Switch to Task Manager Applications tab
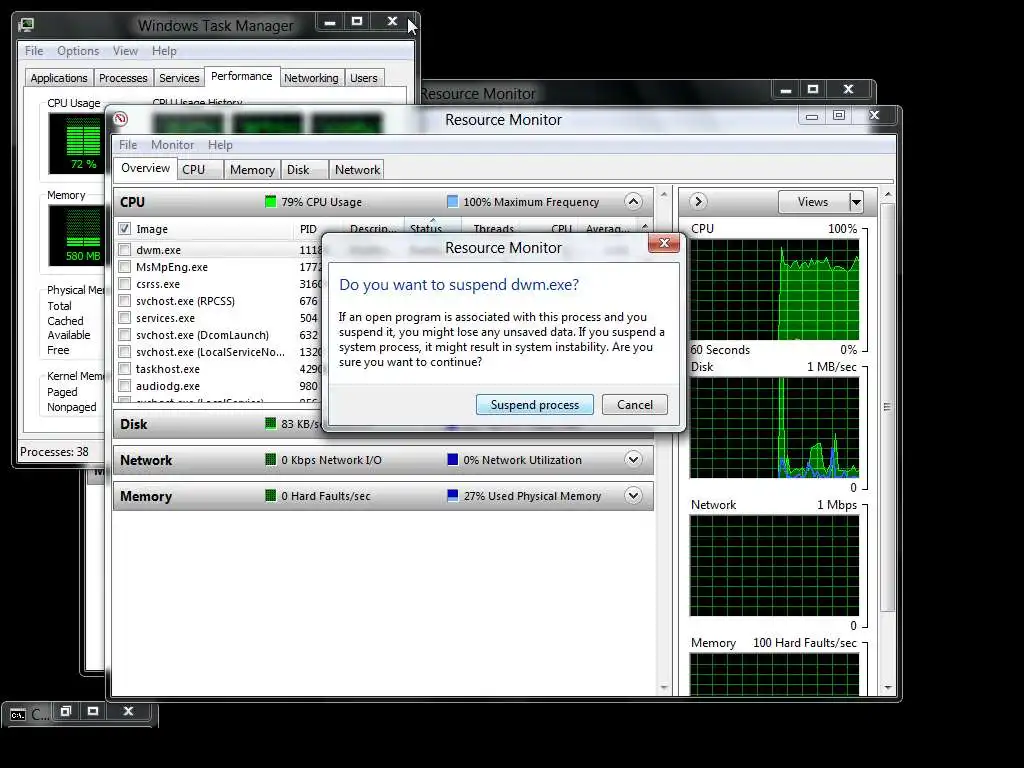1024x768 pixels. click(59, 78)
